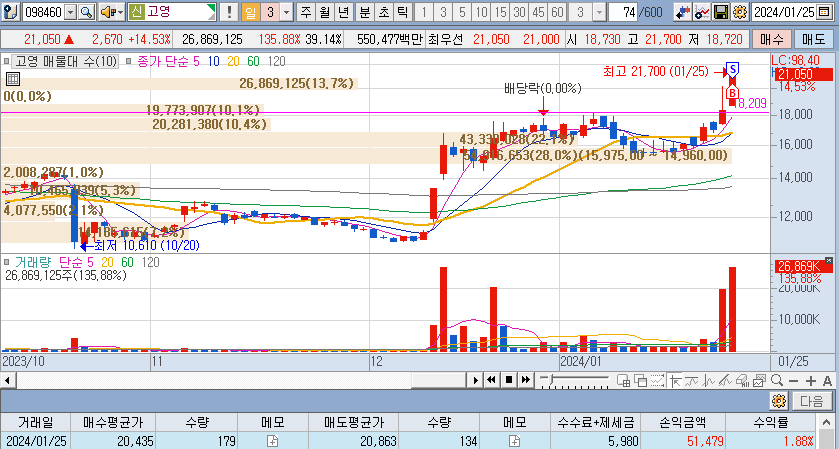839x449 pixels.
Task: Click the 2024/01/25 date field
Action: point(784,12)
